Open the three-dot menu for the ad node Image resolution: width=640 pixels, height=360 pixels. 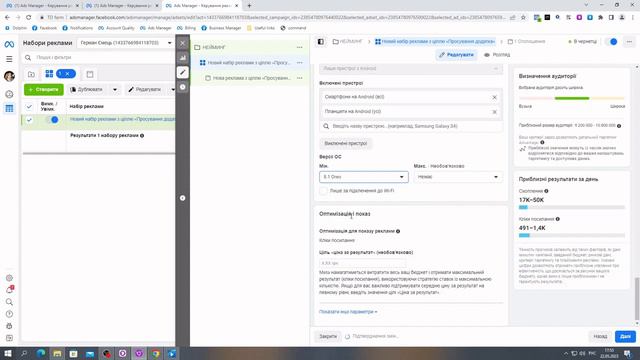300,78
